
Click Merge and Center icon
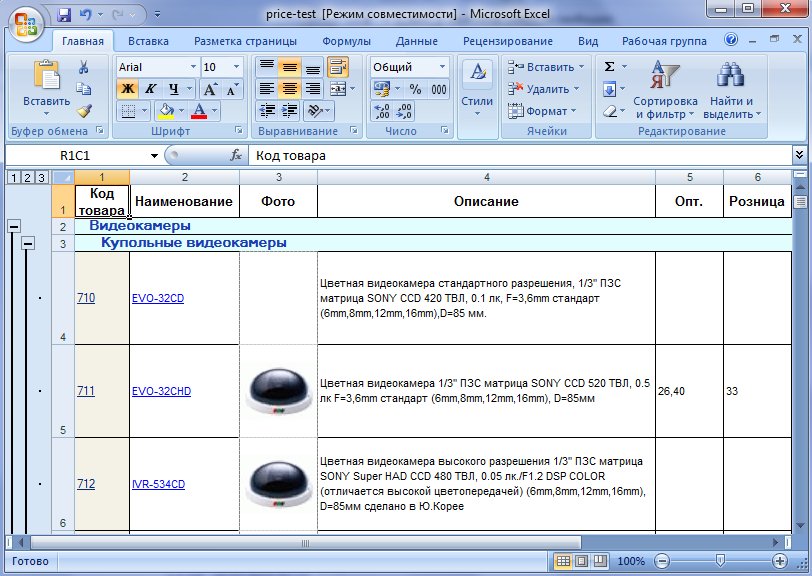(x=338, y=89)
